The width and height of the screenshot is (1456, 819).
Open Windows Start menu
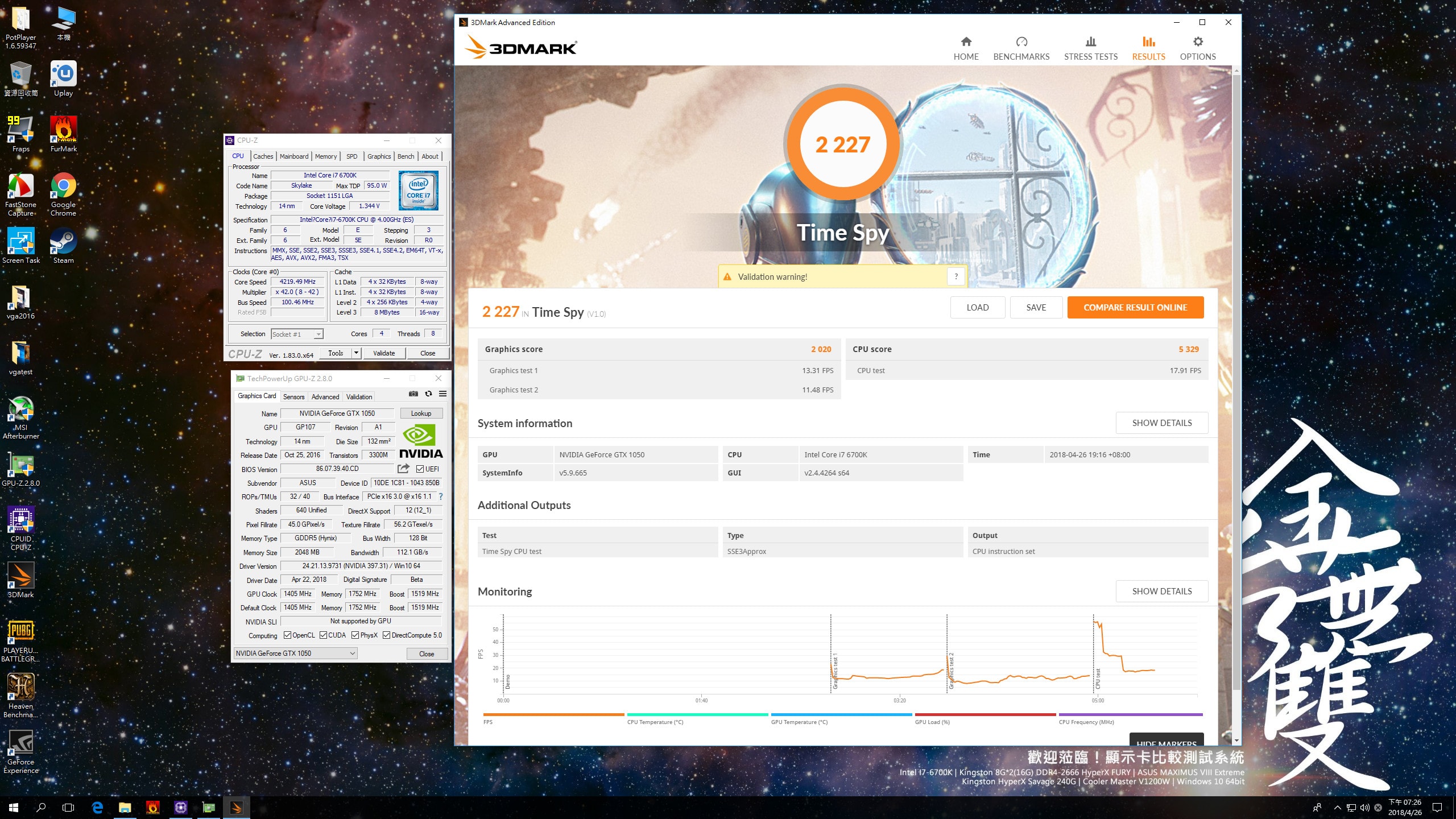[x=14, y=807]
